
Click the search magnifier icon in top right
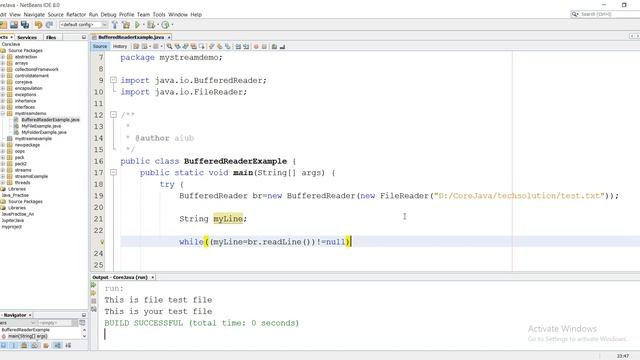click(x=575, y=14)
